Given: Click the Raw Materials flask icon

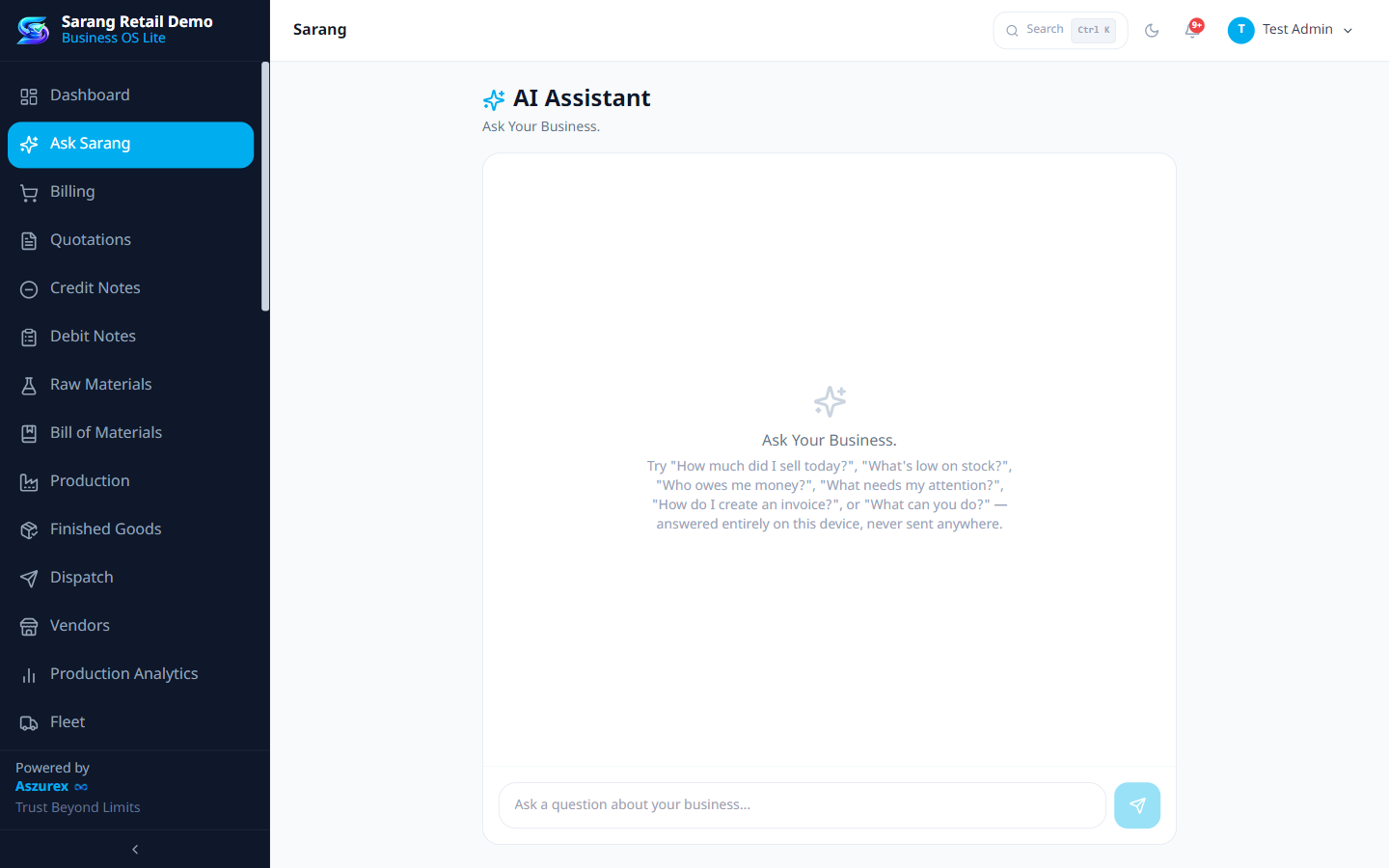Looking at the screenshot, I should pos(29,385).
